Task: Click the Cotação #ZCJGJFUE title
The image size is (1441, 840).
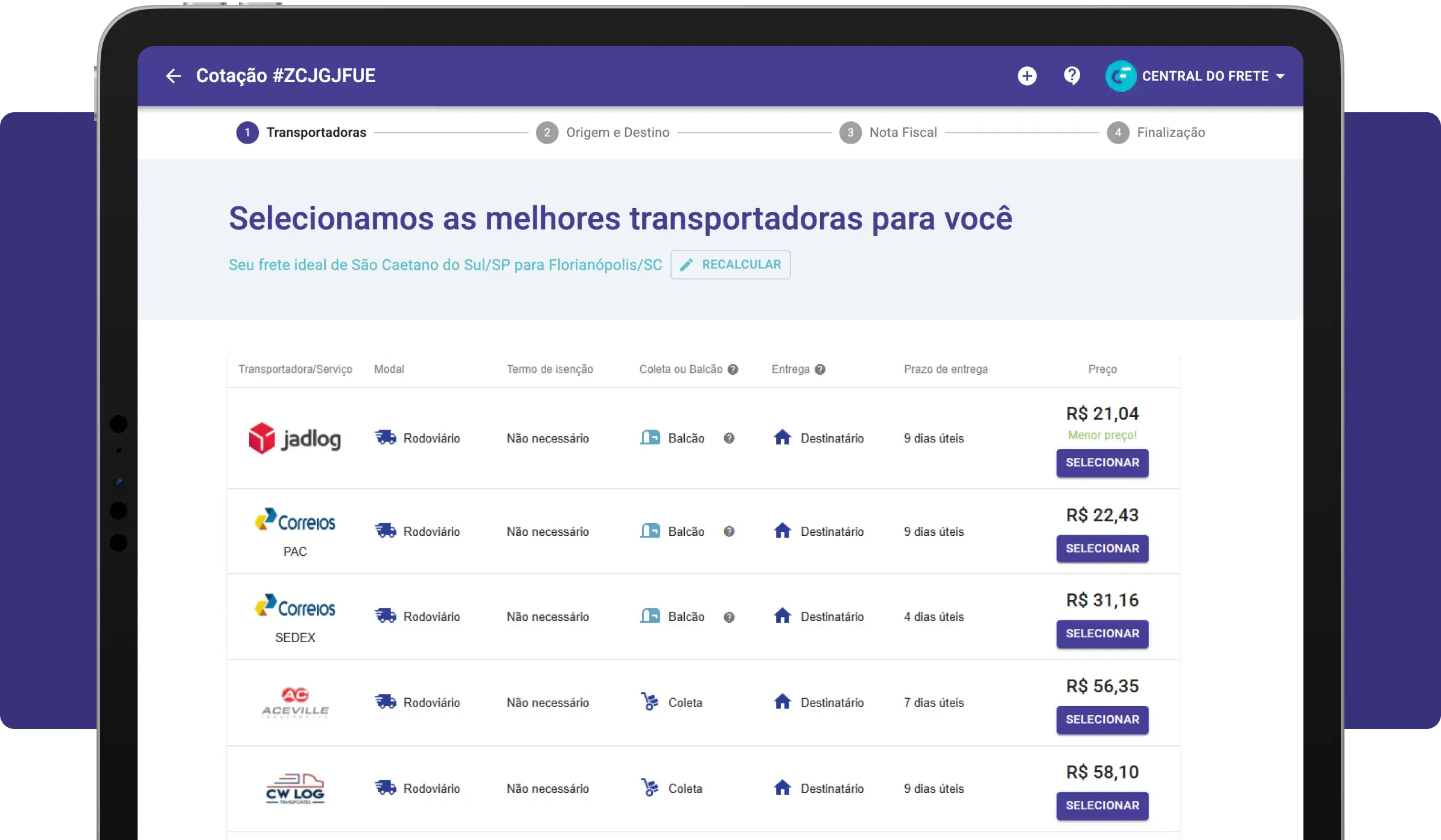Action: (285, 76)
